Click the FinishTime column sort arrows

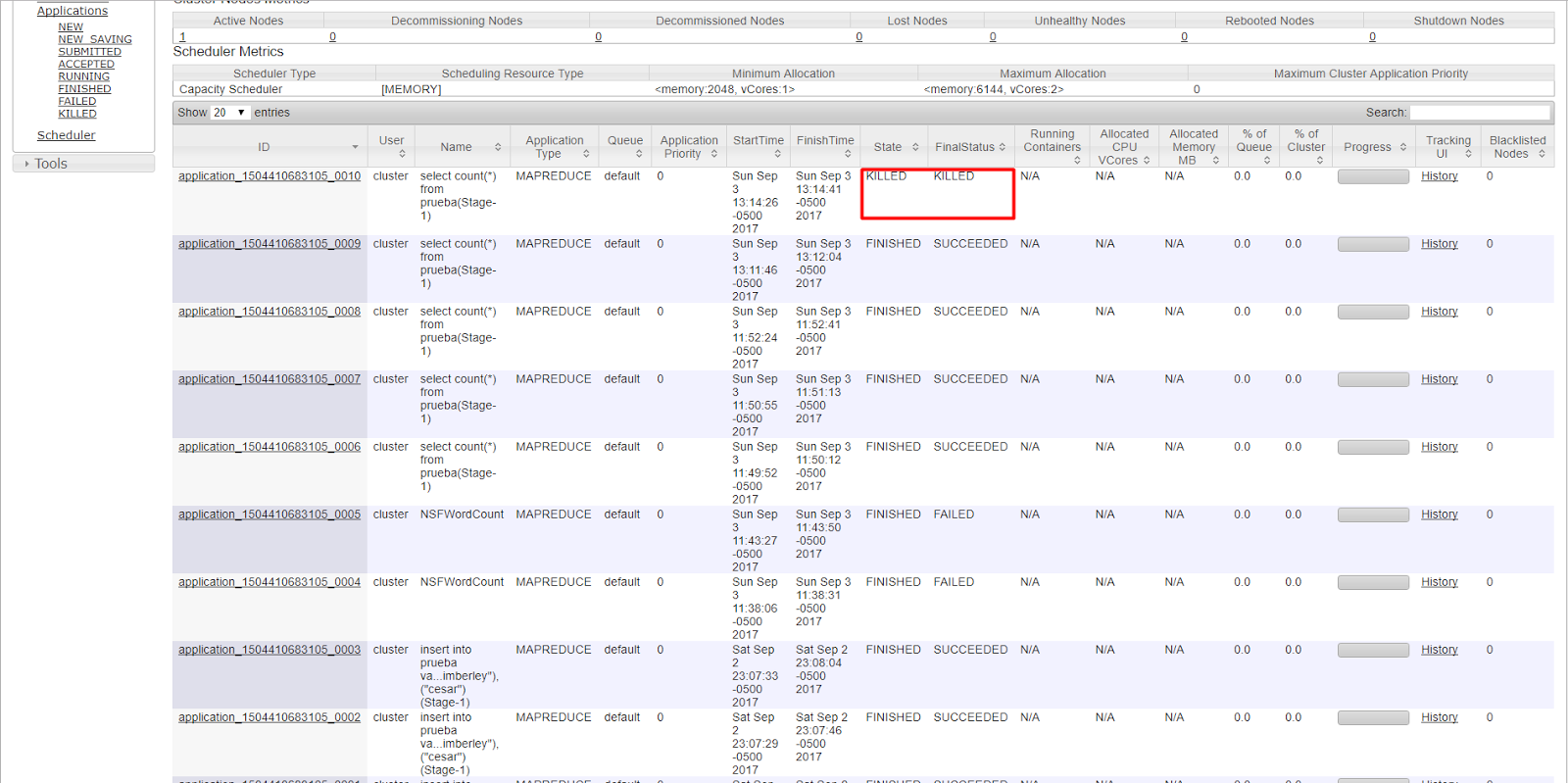[x=848, y=154]
